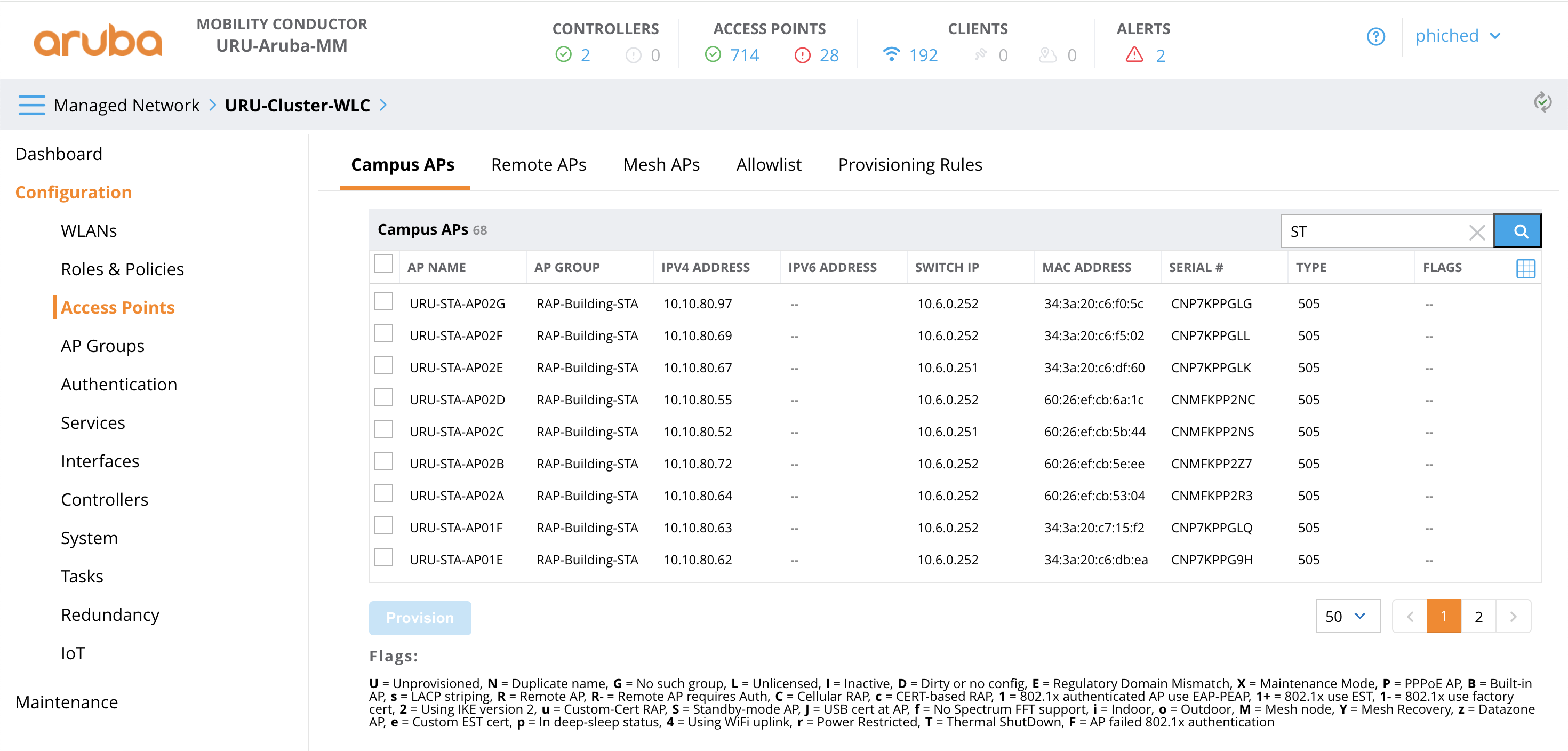Click the 714 access points count
This screenshot has height=751, width=1568.
coord(745,55)
